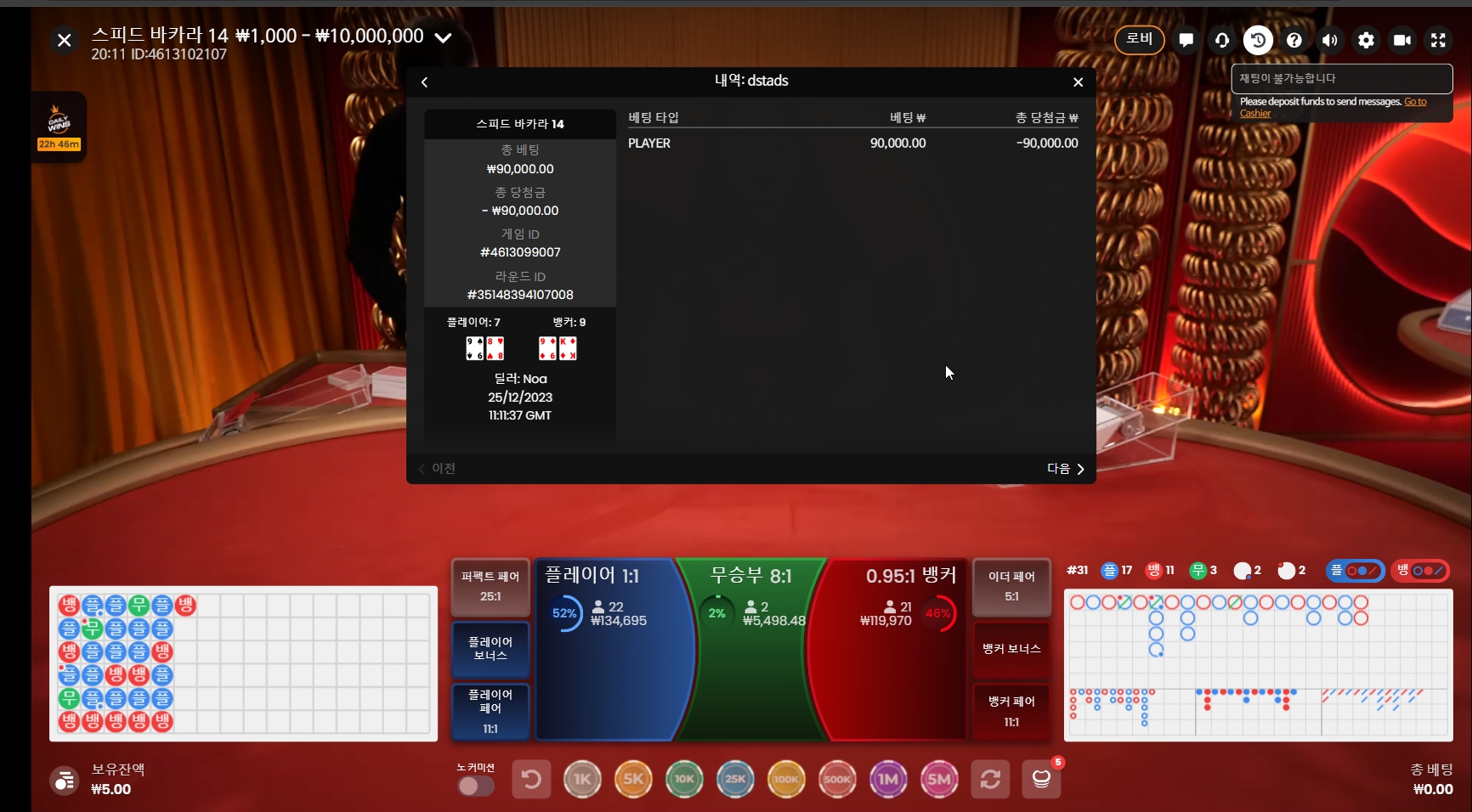The image size is (1472, 812).
Task: Go to the lobby via 로비 button
Action: click(x=1139, y=39)
